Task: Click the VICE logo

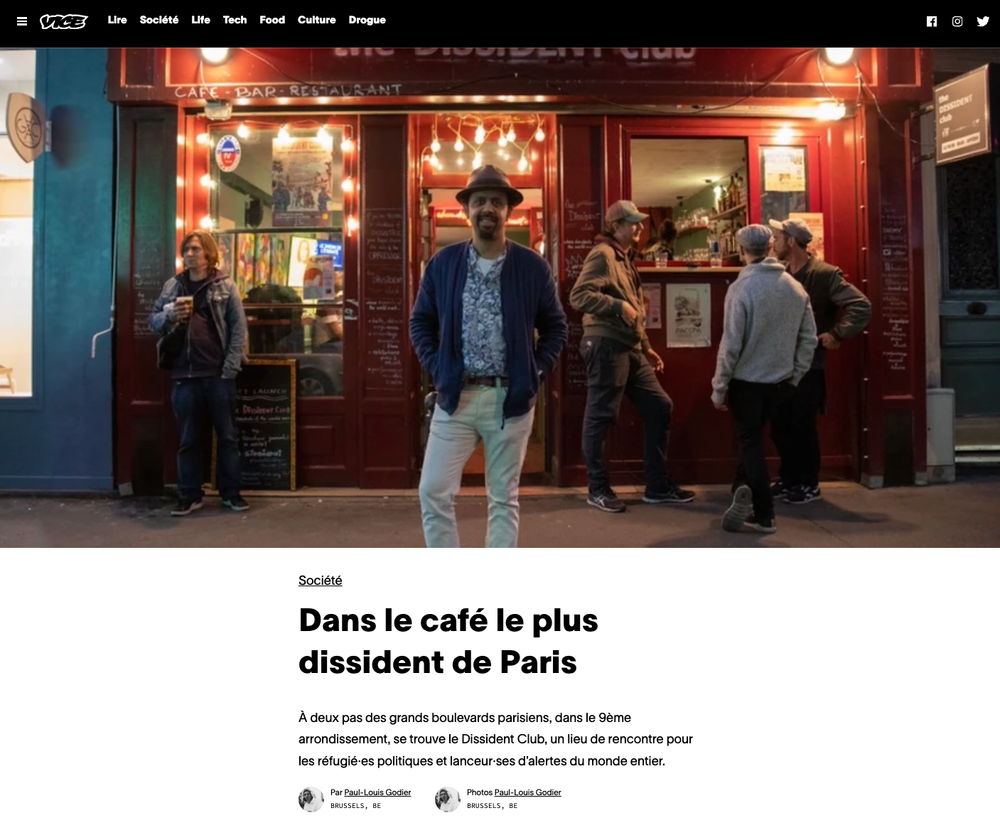Action: (x=63, y=21)
